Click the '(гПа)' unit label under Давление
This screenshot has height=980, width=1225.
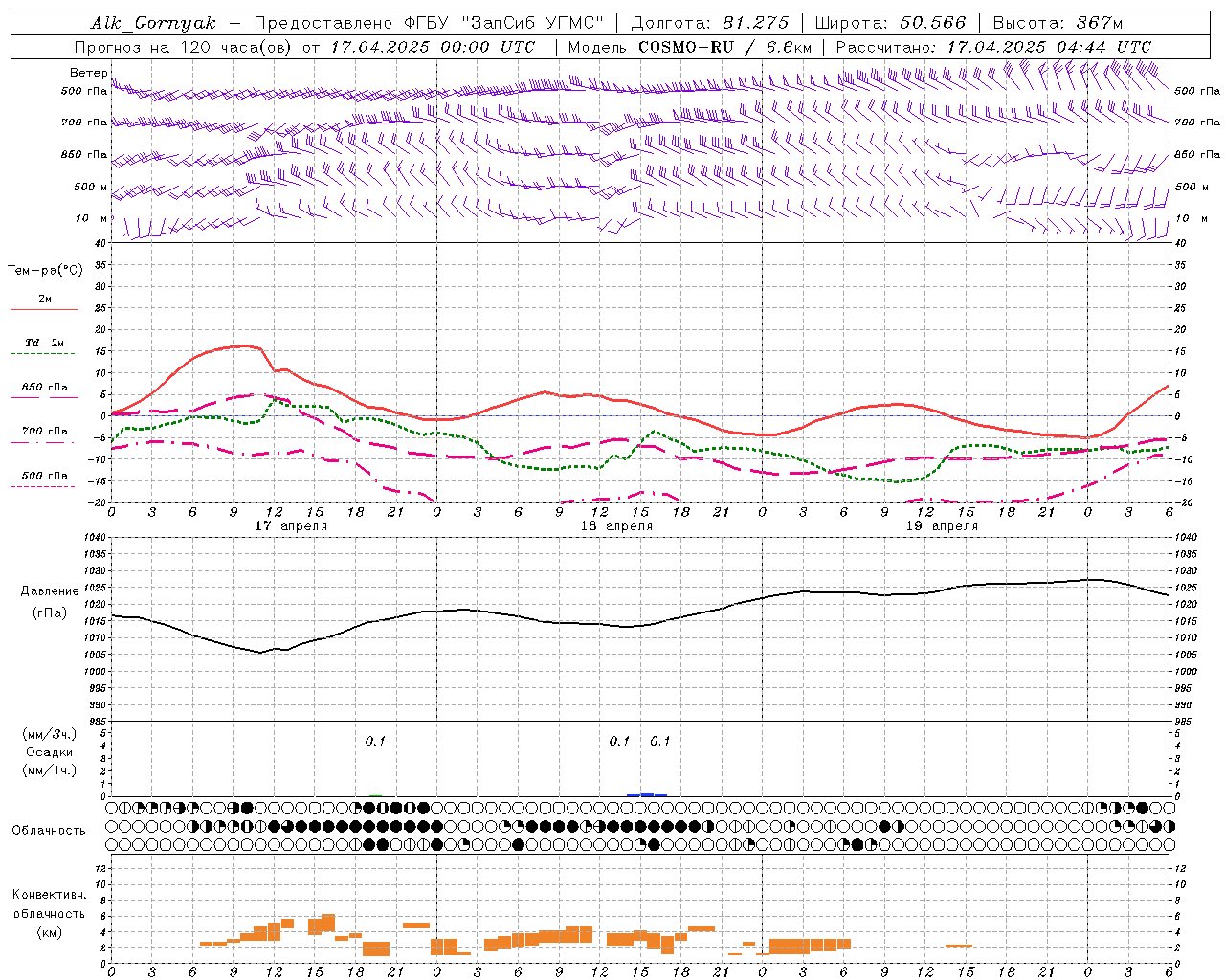(50, 612)
